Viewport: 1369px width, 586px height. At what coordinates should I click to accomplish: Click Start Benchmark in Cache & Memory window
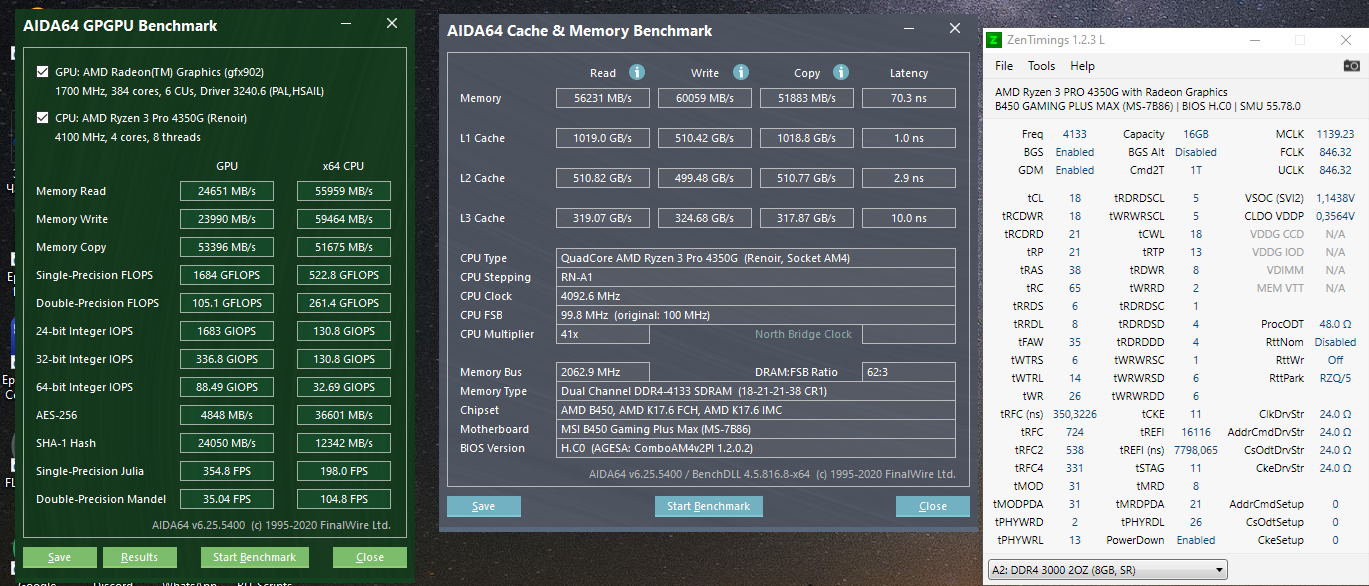click(709, 506)
